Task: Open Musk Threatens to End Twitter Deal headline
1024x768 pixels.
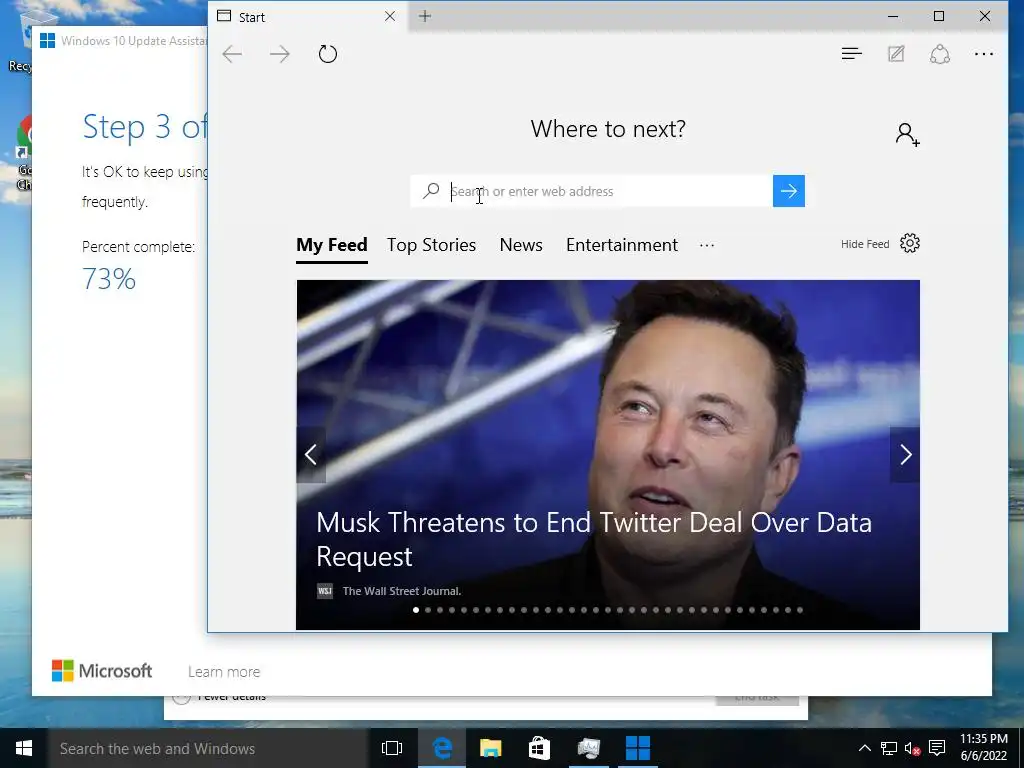Action: 594,539
